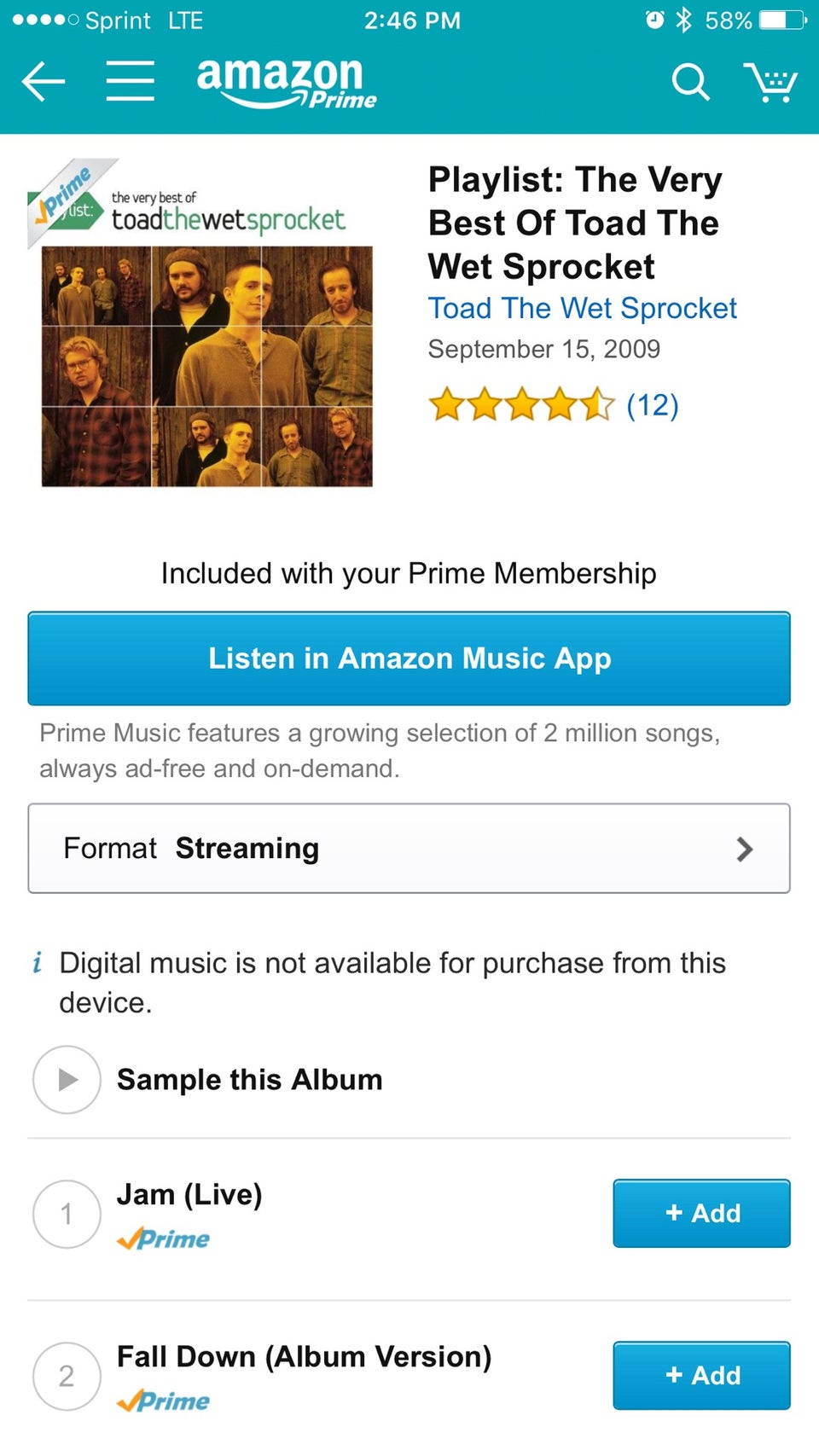
Task: Open the 12 customer reviews link
Action: click(x=653, y=405)
